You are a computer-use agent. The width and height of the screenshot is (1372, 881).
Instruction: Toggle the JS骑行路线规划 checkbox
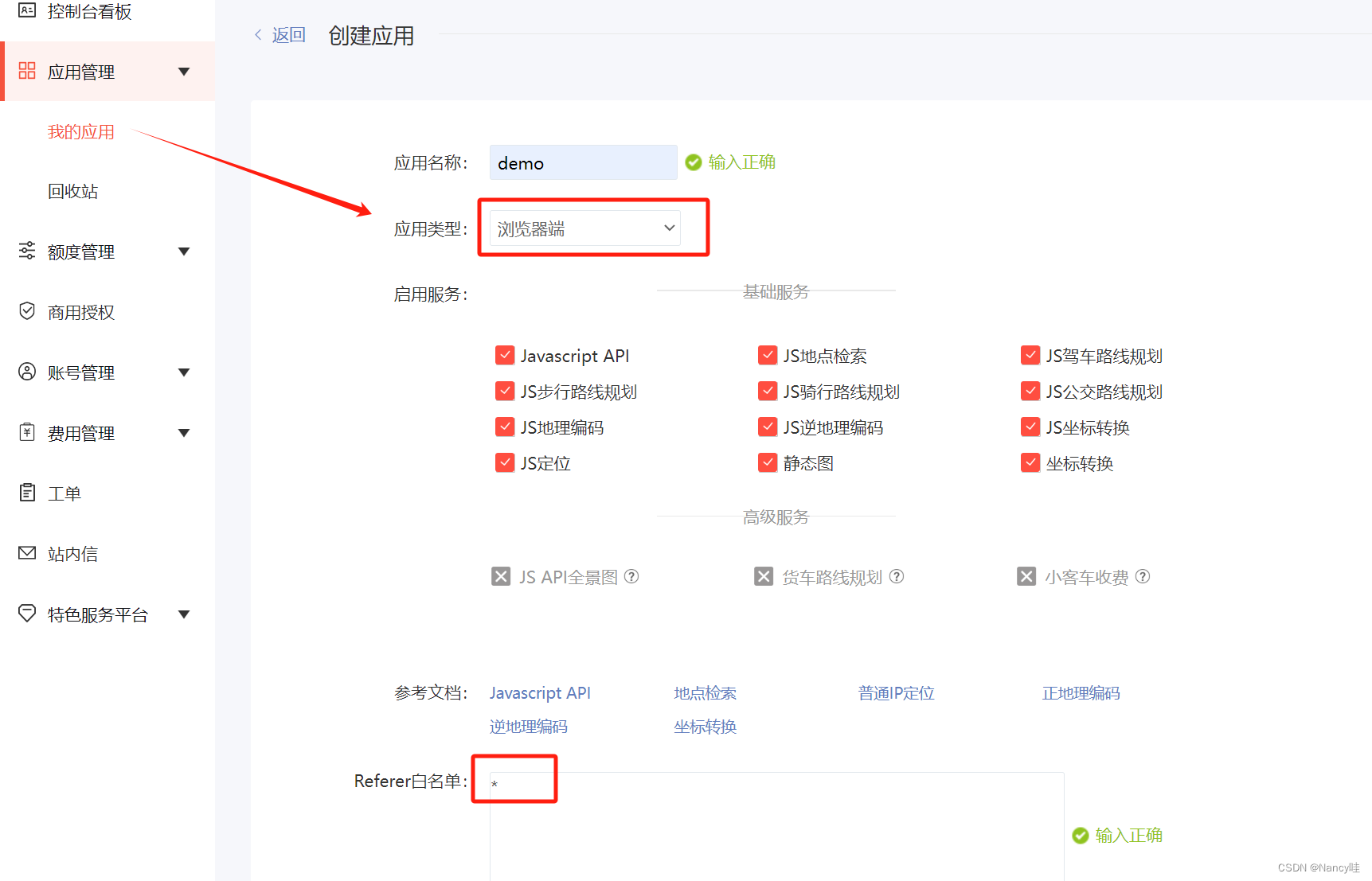click(x=768, y=391)
